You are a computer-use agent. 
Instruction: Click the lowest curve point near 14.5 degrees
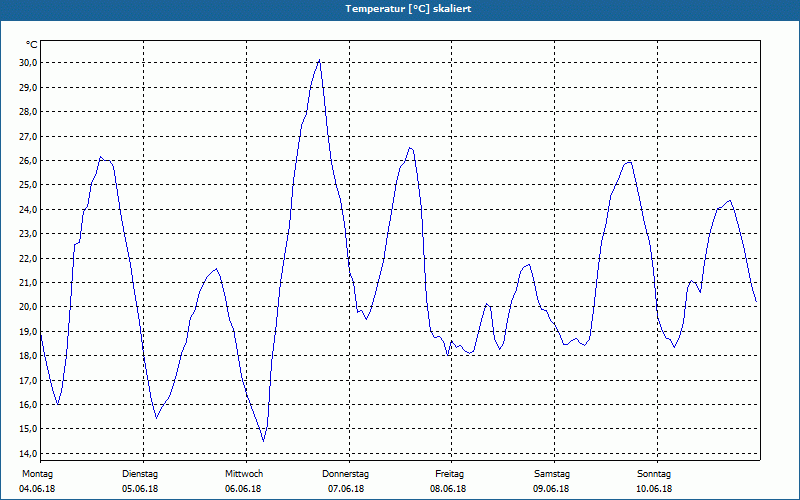tap(263, 440)
